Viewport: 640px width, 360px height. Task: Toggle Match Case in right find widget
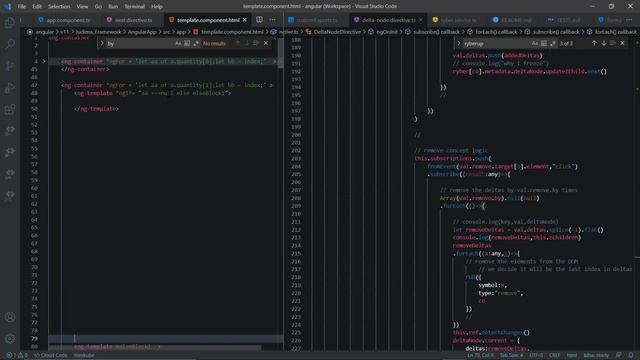point(535,43)
